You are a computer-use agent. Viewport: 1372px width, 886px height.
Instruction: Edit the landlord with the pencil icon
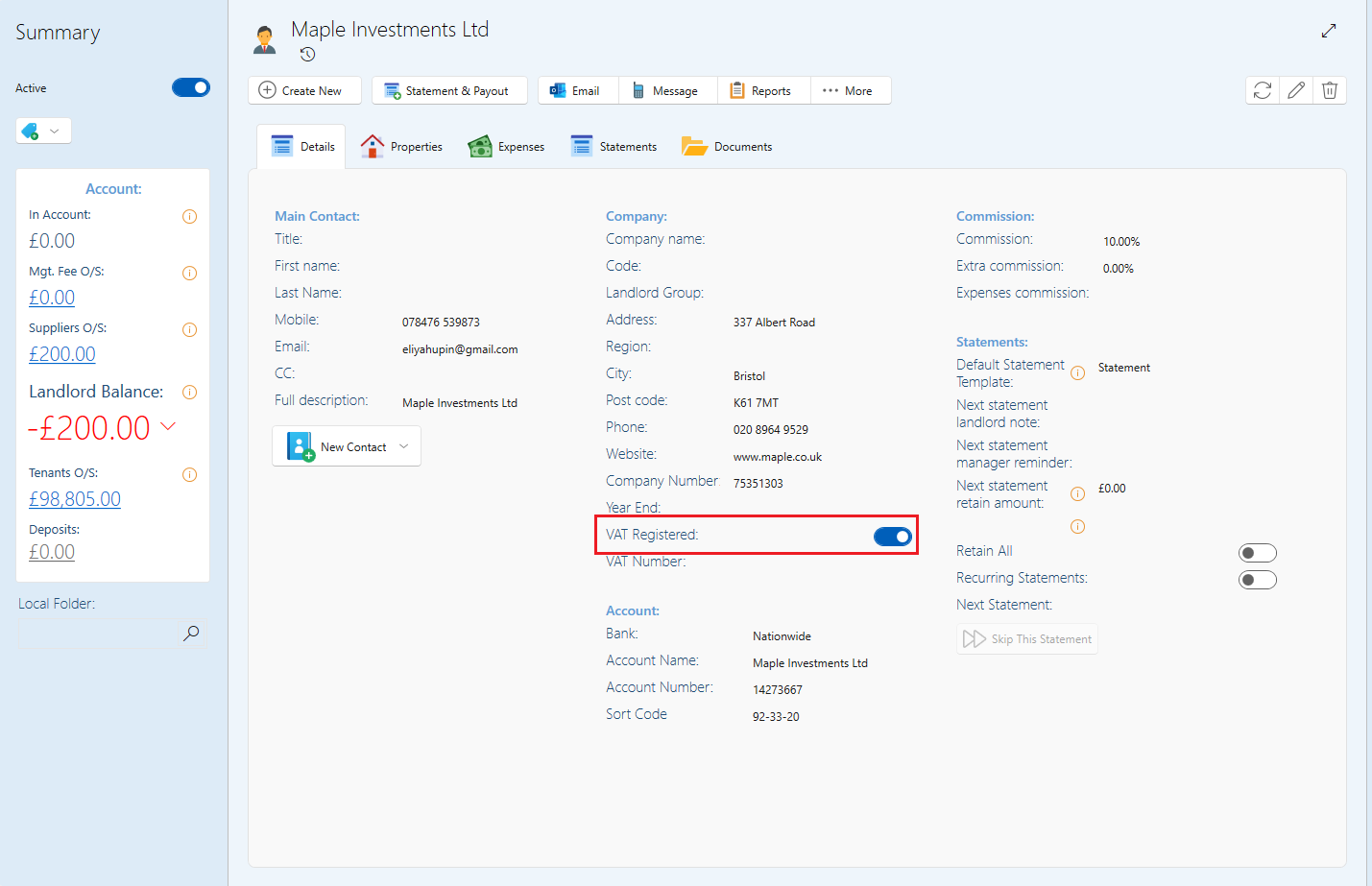click(x=1296, y=90)
